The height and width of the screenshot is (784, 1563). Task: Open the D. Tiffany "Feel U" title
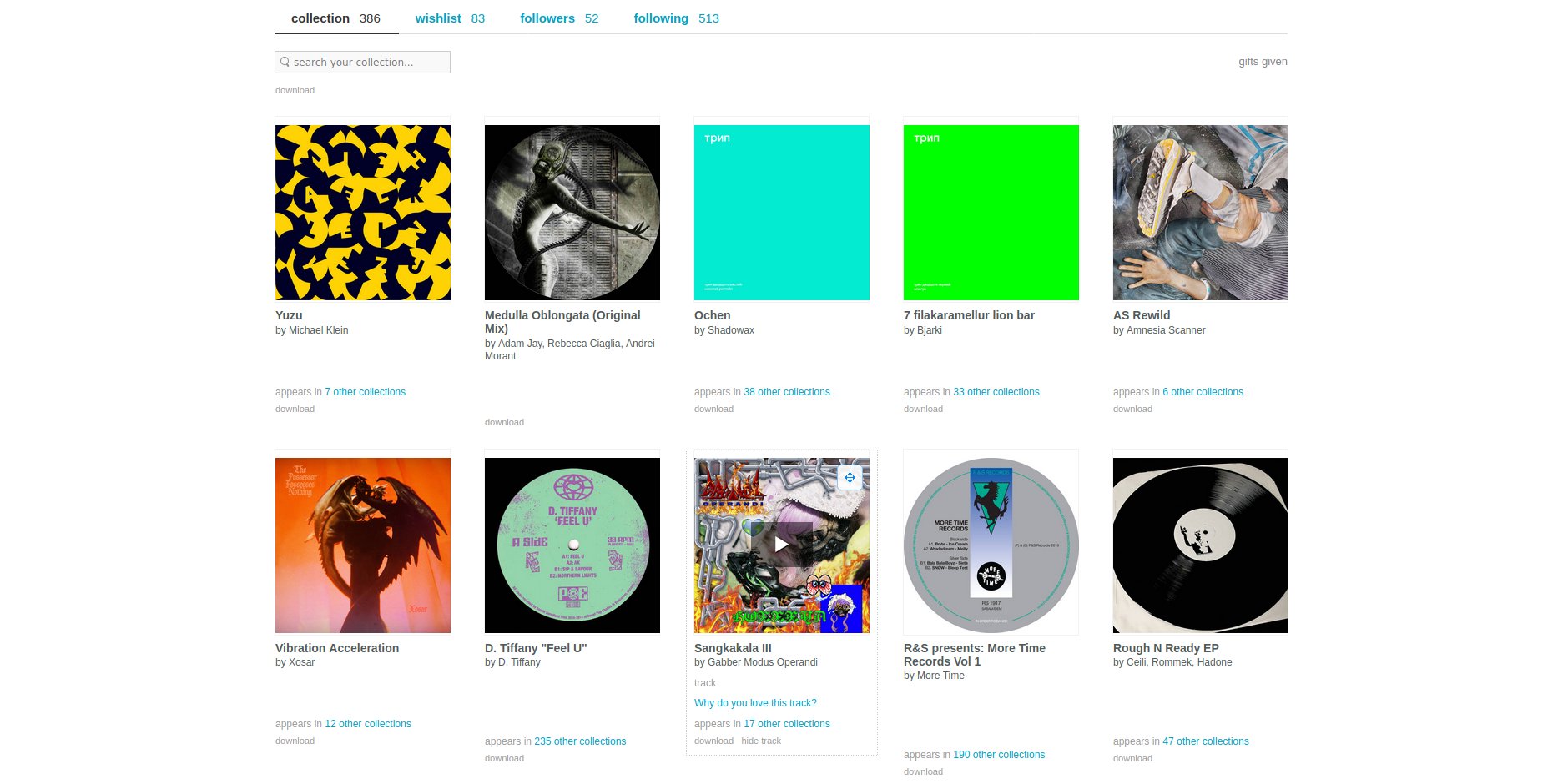click(536, 648)
